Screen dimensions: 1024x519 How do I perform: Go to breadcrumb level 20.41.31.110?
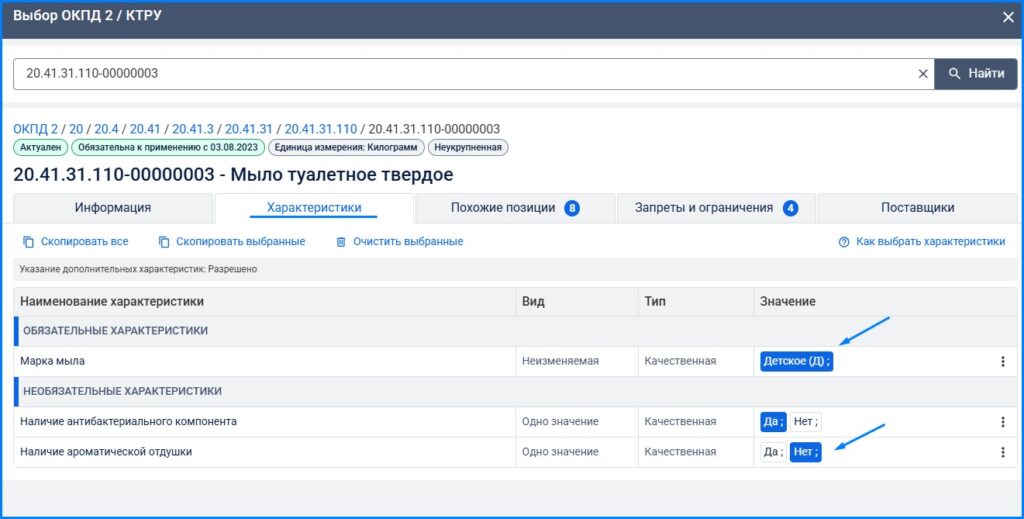[321, 129]
